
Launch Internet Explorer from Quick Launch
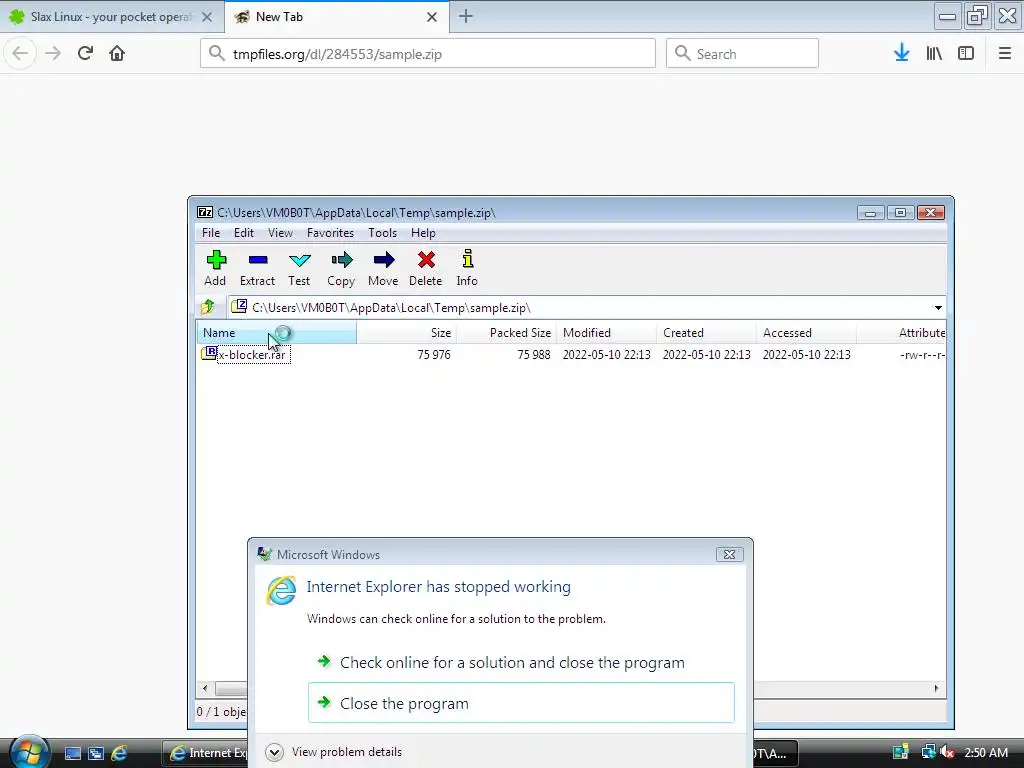(119, 753)
